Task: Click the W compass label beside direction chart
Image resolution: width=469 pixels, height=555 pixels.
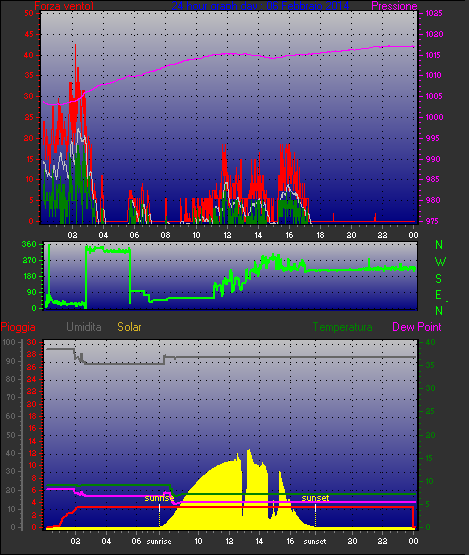Action: coord(440,262)
